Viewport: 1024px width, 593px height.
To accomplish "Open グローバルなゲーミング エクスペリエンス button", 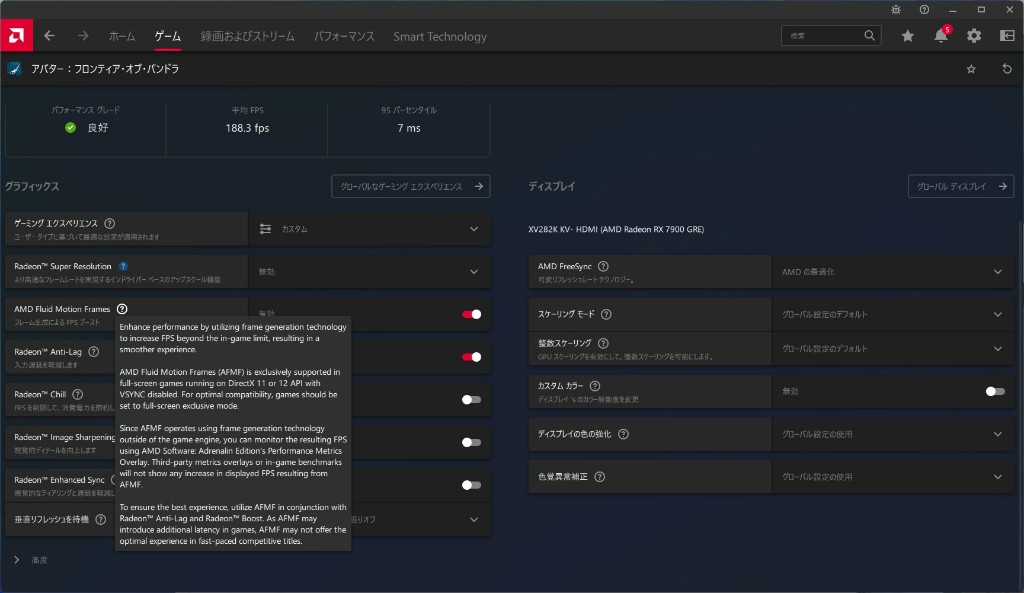I will point(410,186).
